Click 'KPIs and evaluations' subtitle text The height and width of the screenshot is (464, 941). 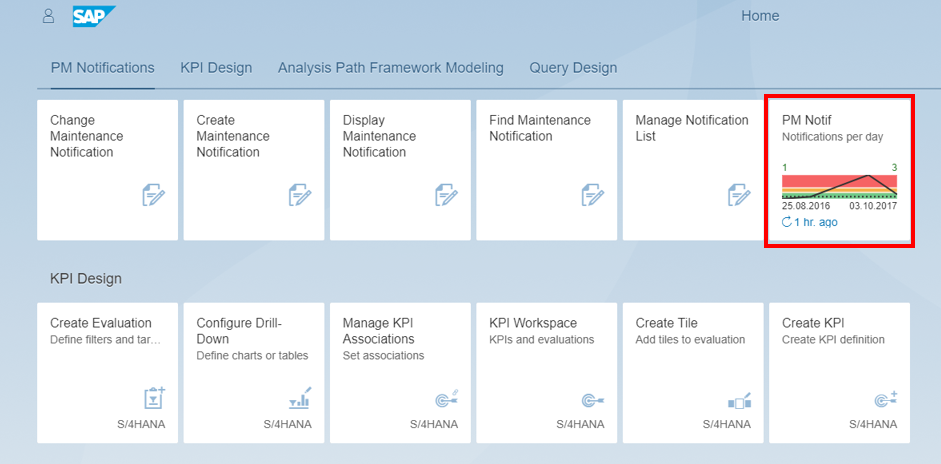coord(541,340)
